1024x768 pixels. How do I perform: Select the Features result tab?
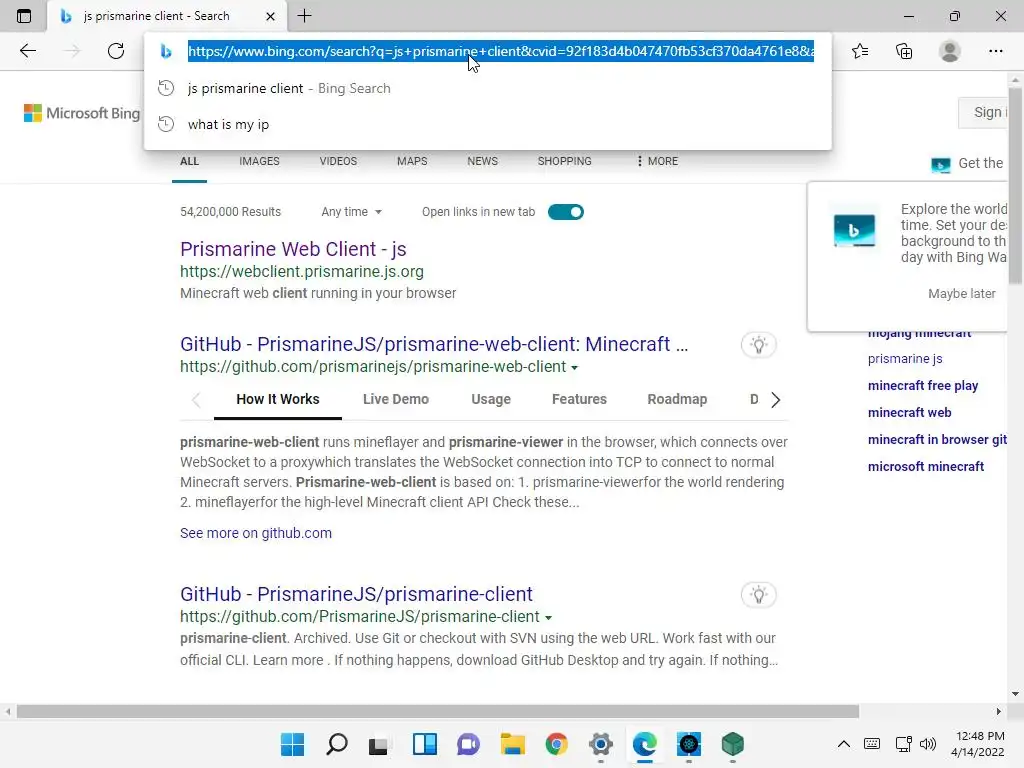[579, 399]
